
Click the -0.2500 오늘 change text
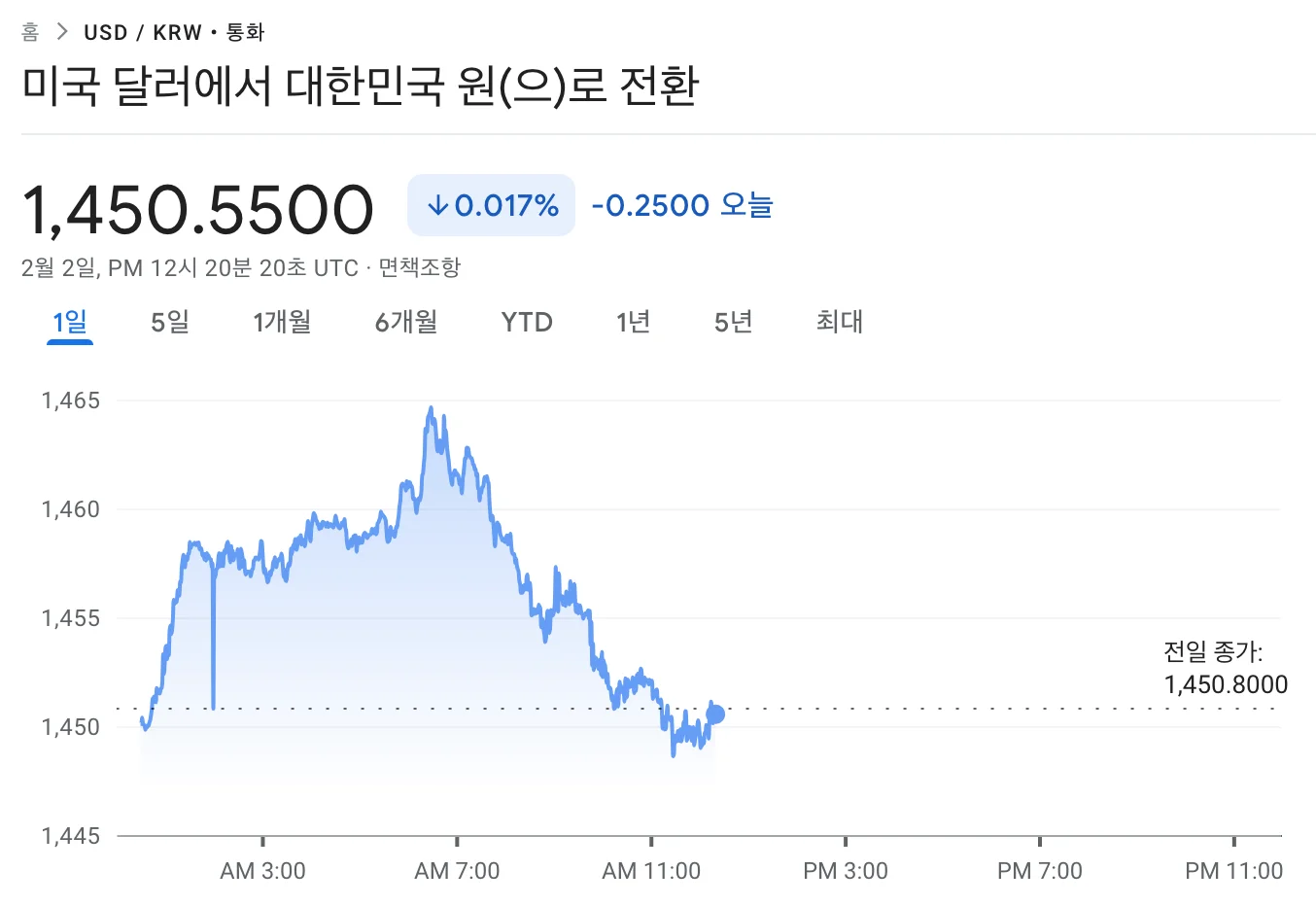click(x=681, y=205)
